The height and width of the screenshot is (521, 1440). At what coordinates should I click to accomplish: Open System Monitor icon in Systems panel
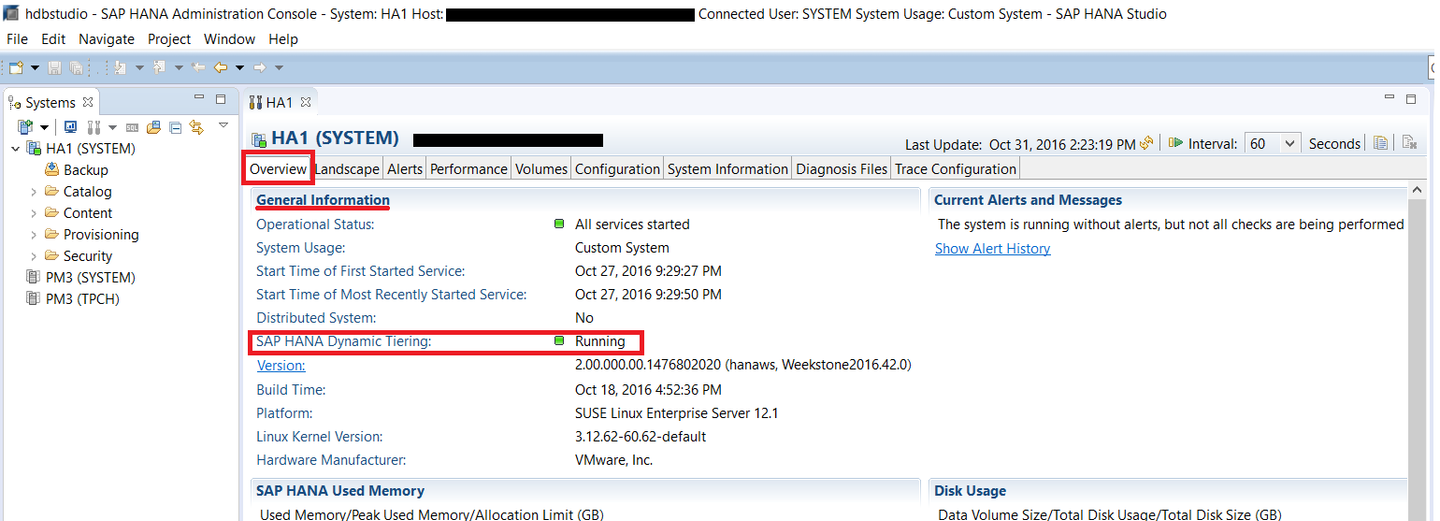pos(71,128)
